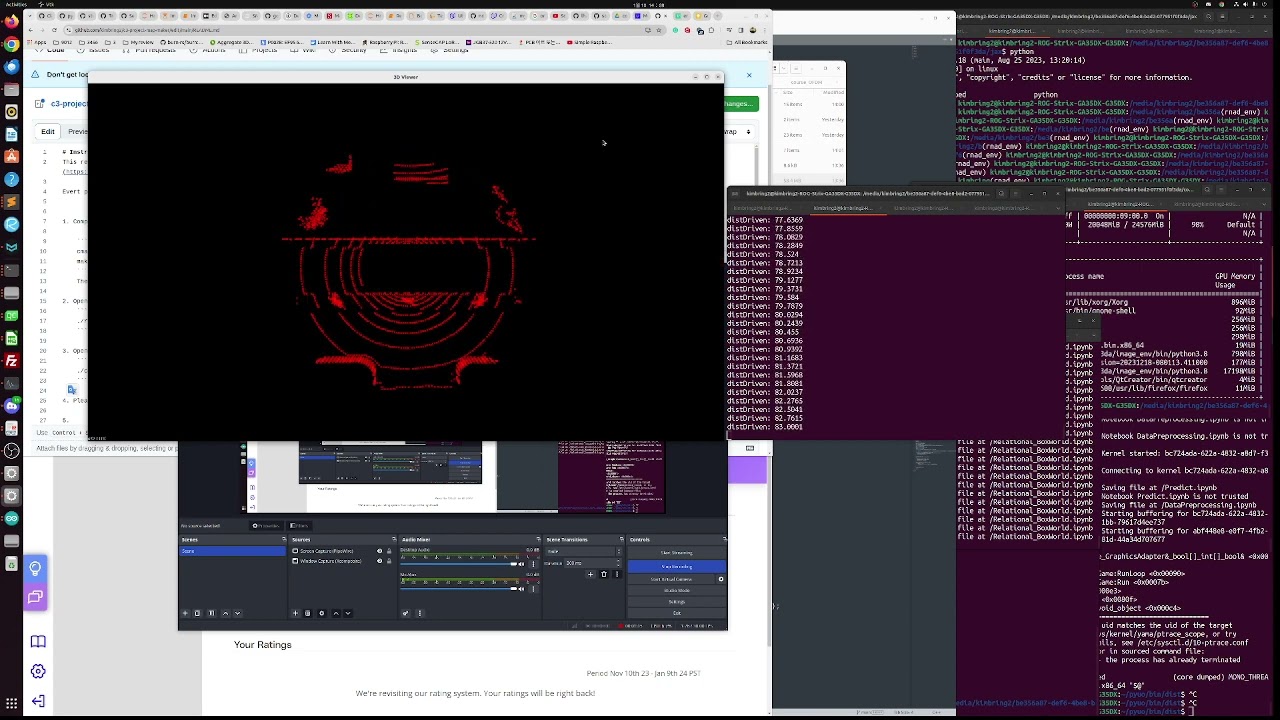The height and width of the screenshot is (720, 1280).
Task: Toggle visibility of Screen Capture (PipeWire) source
Action: [379, 551]
